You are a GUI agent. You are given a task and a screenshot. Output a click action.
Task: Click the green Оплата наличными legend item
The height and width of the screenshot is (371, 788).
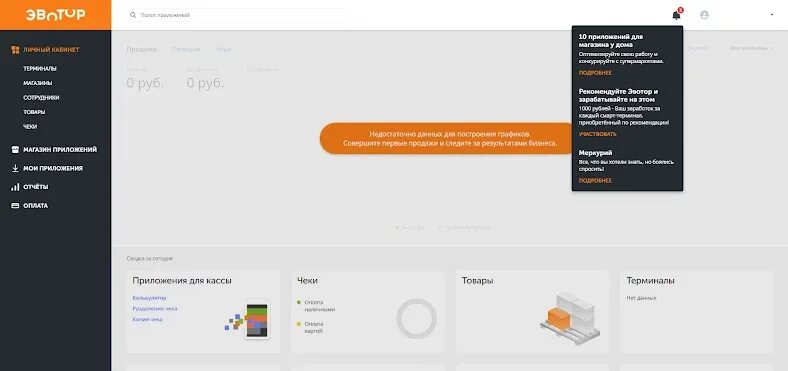coord(316,306)
